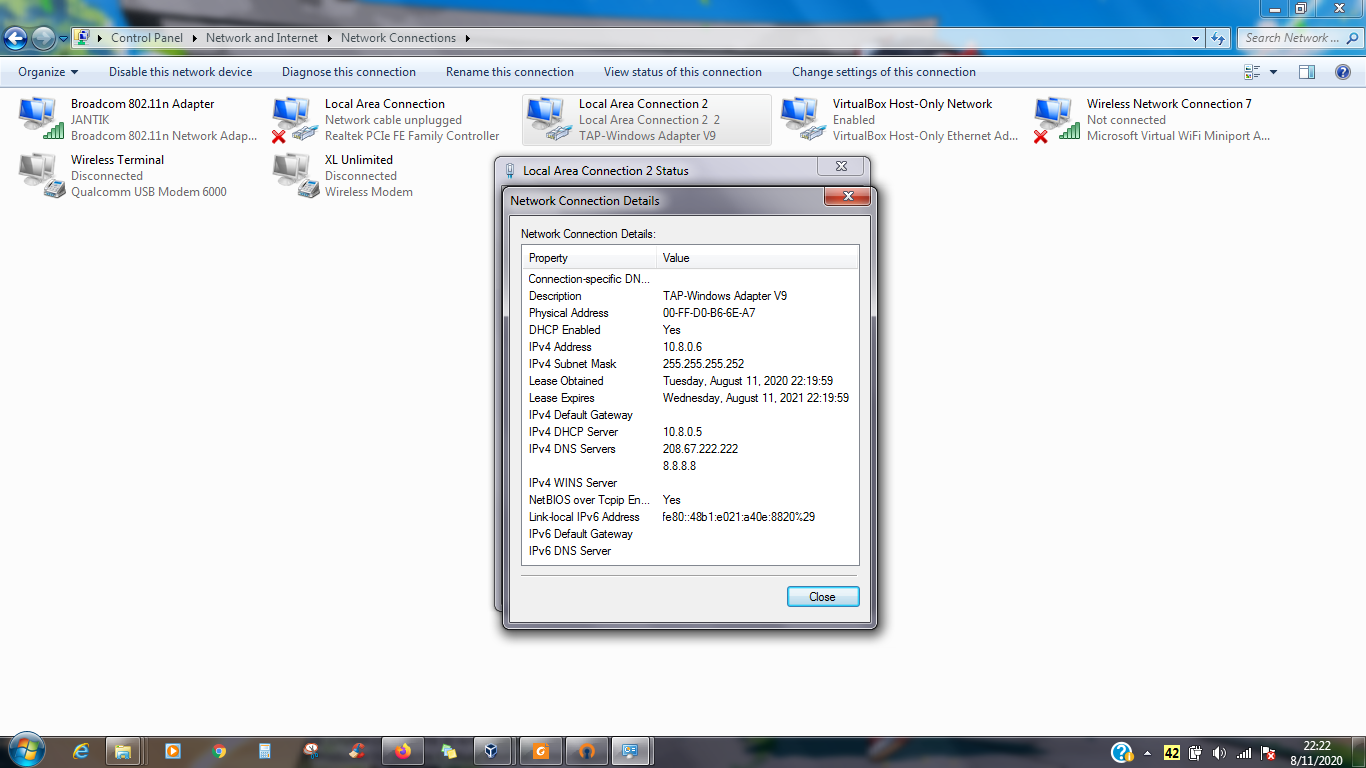Click the Back navigation arrow
Image resolution: width=1366 pixels, height=768 pixels.
[16, 38]
